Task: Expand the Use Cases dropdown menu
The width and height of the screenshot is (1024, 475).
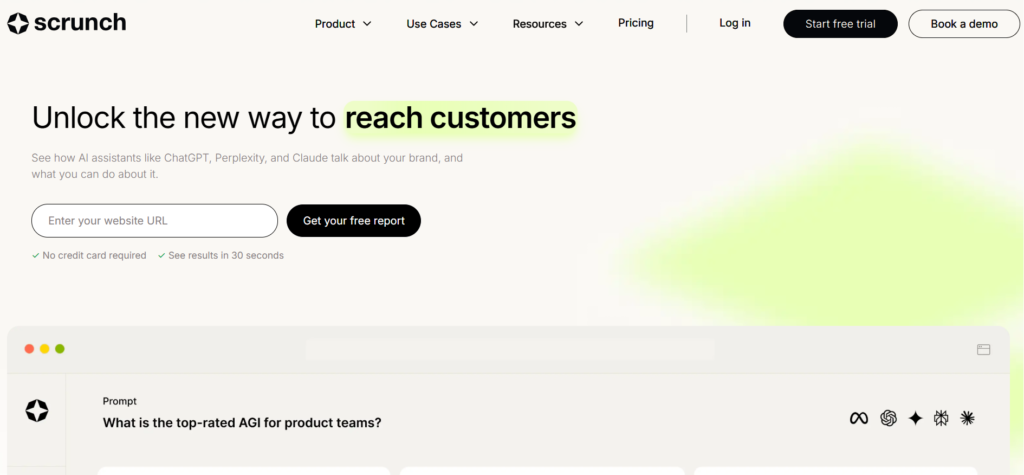Action: point(442,24)
